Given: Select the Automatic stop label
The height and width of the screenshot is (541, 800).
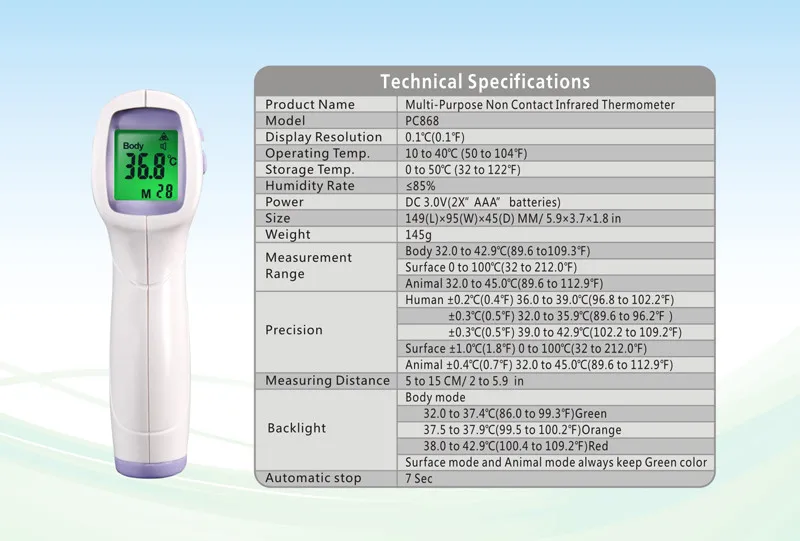Looking at the screenshot, I should (x=313, y=478).
